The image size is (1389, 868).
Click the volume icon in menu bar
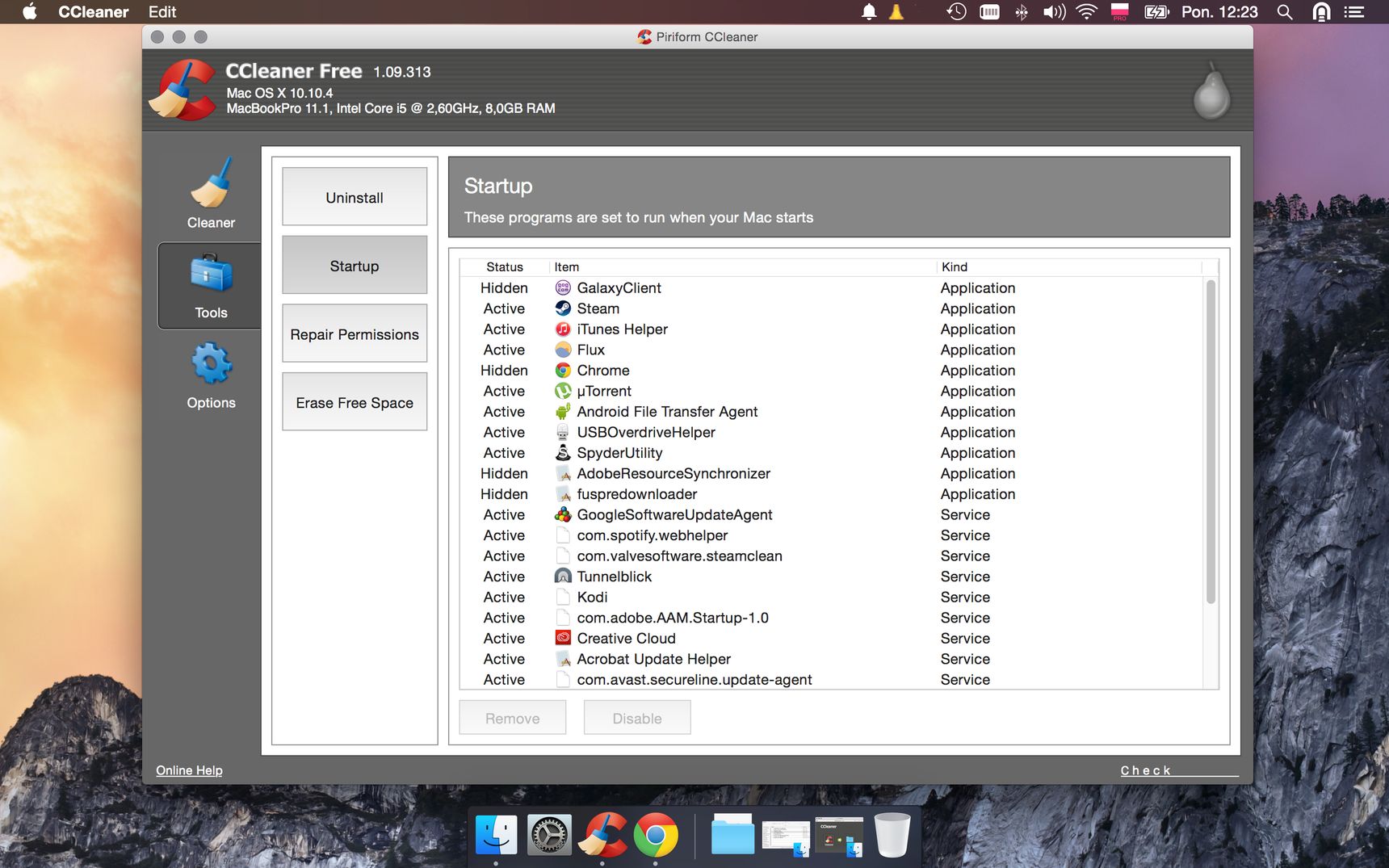(x=1054, y=12)
